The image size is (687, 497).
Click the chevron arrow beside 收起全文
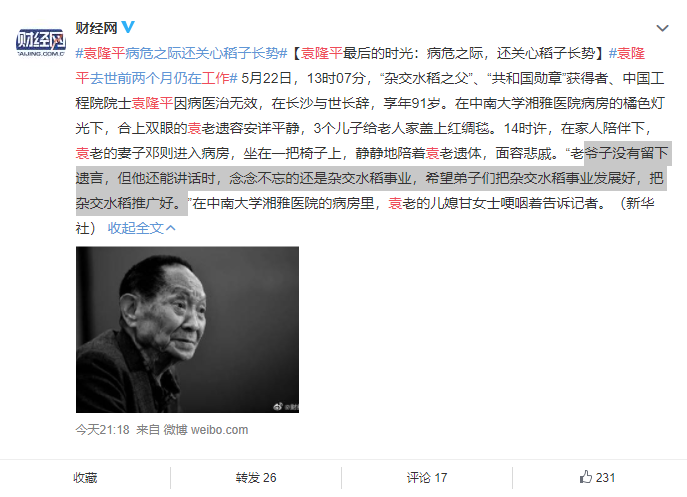(171, 228)
